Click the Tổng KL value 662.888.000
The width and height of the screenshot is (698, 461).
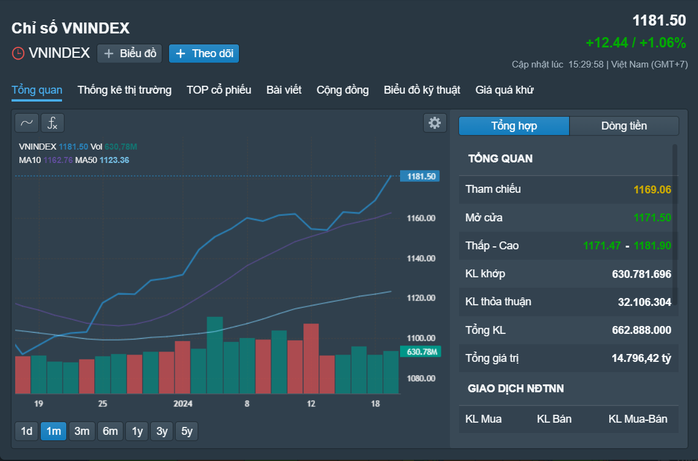pos(641,330)
